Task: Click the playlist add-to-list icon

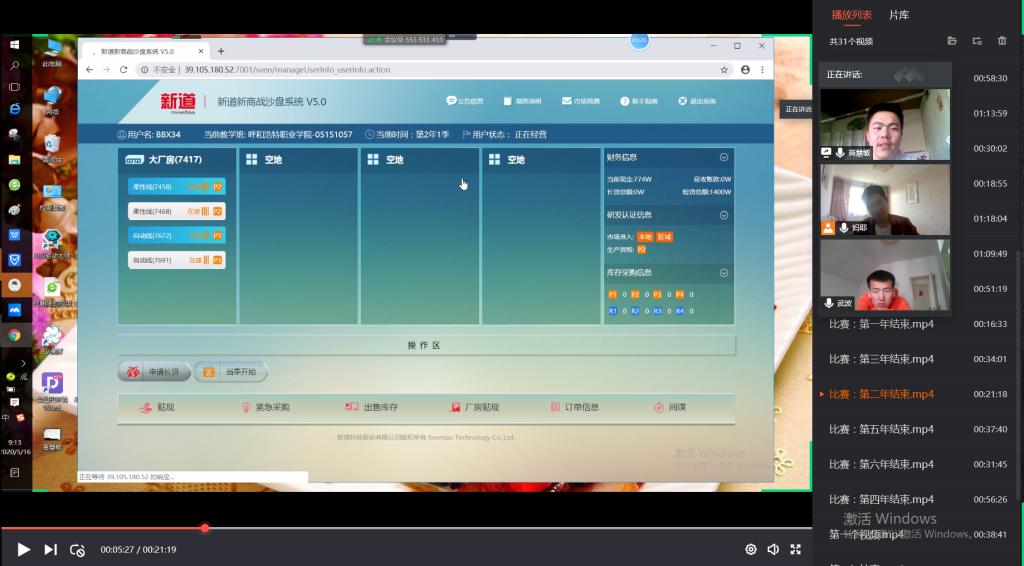Action: click(x=977, y=41)
